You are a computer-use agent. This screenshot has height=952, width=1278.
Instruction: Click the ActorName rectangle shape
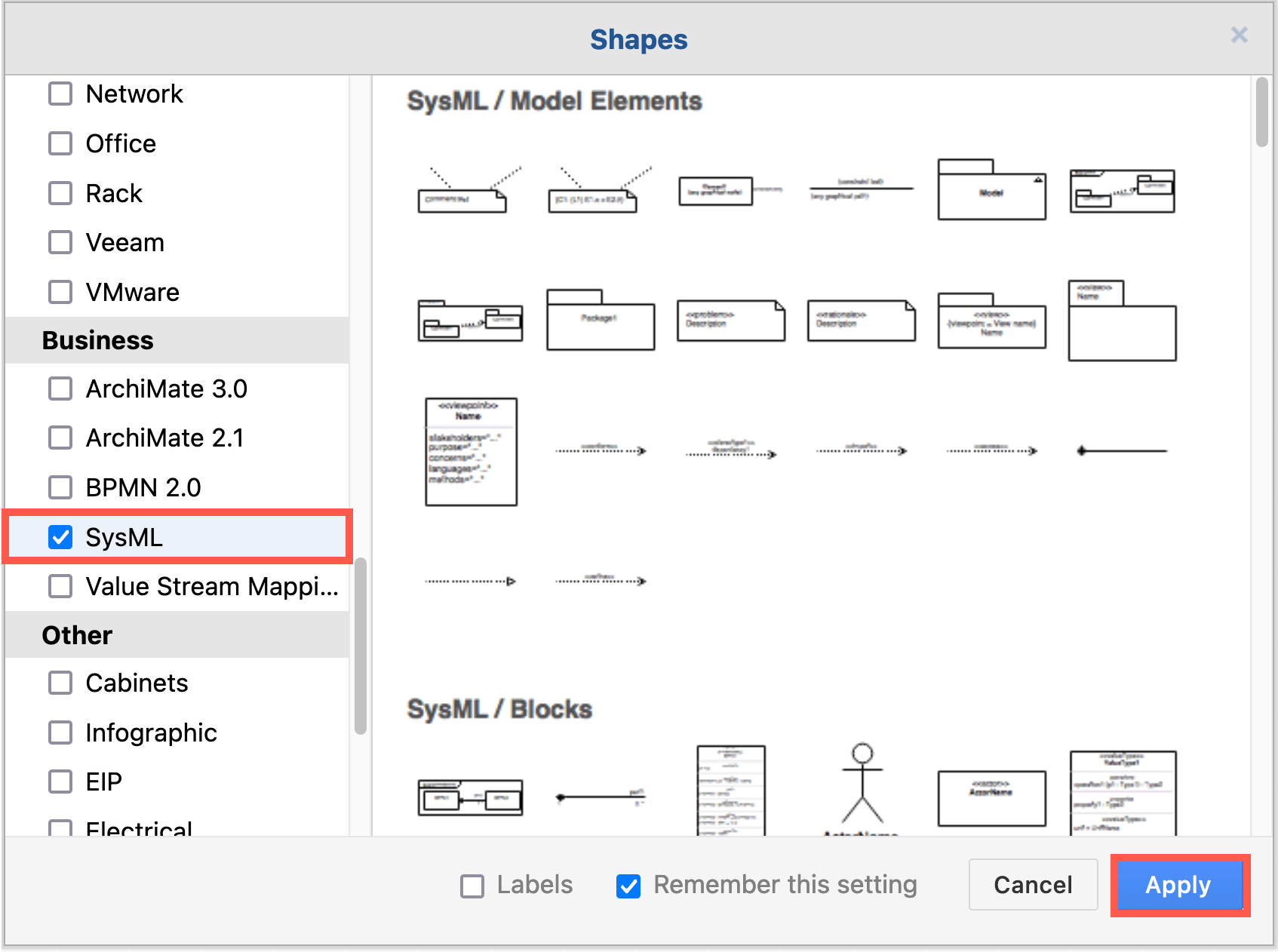[x=991, y=798]
